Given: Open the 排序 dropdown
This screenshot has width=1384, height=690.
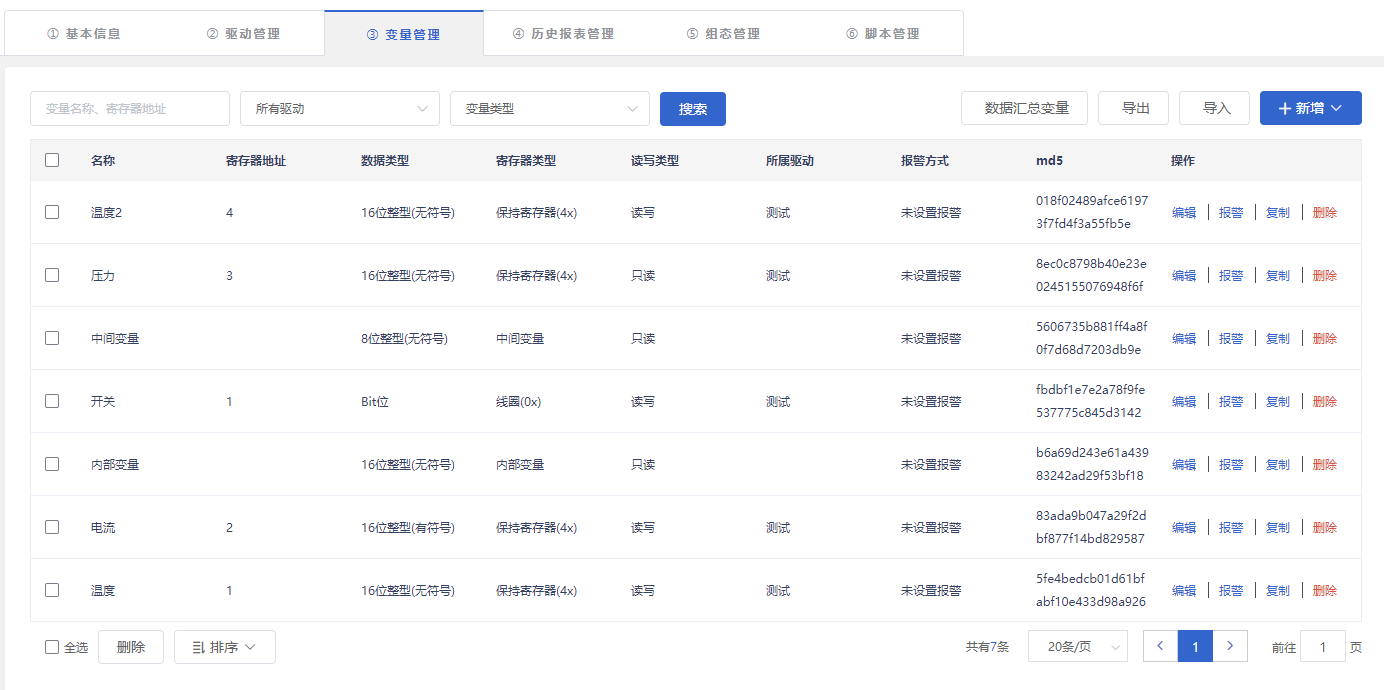Looking at the screenshot, I should 225,647.
